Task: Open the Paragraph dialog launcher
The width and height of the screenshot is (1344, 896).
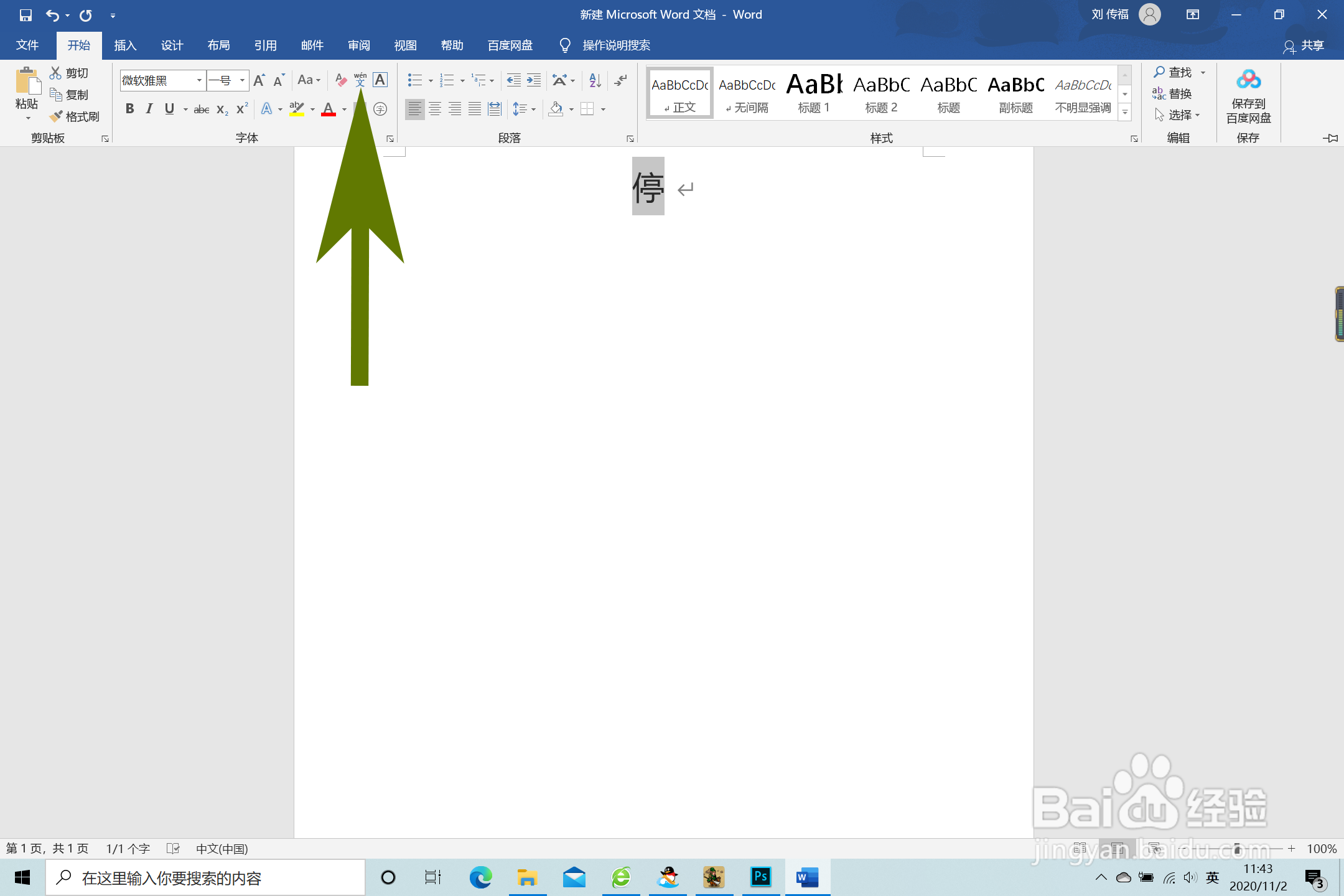Action: pos(630,139)
